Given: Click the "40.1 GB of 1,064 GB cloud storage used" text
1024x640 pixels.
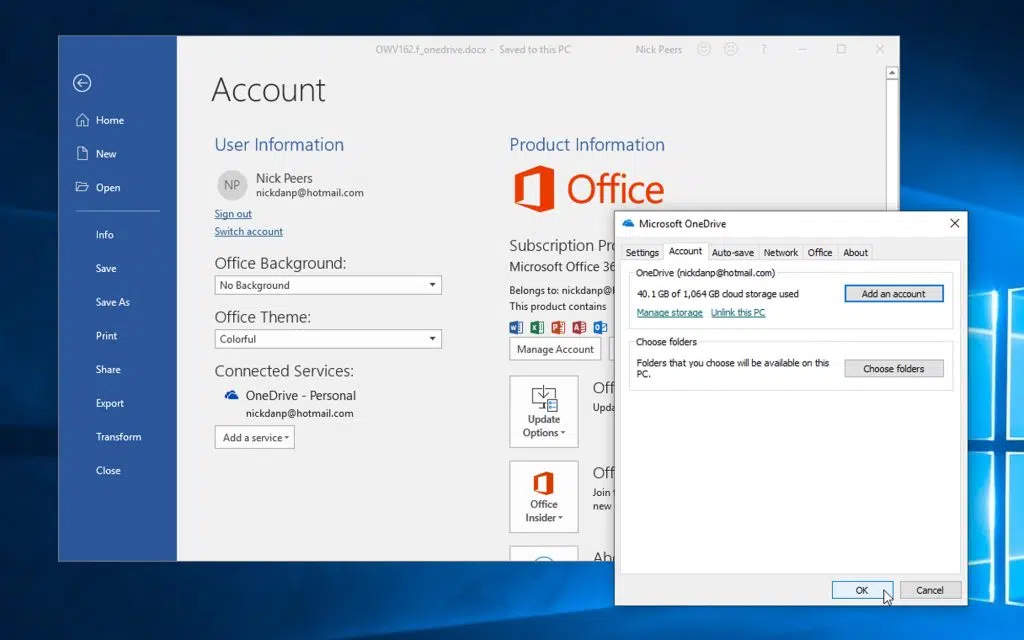Looking at the screenshot, I should pos(718,294).
